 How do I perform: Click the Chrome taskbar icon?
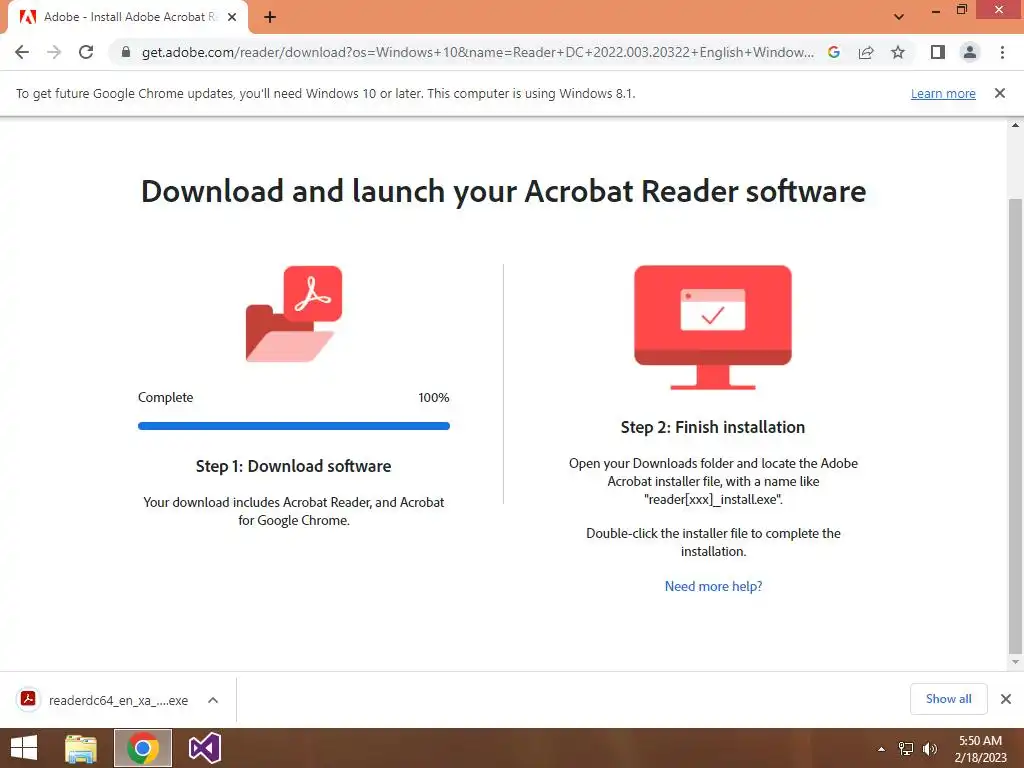coord(143,748)
